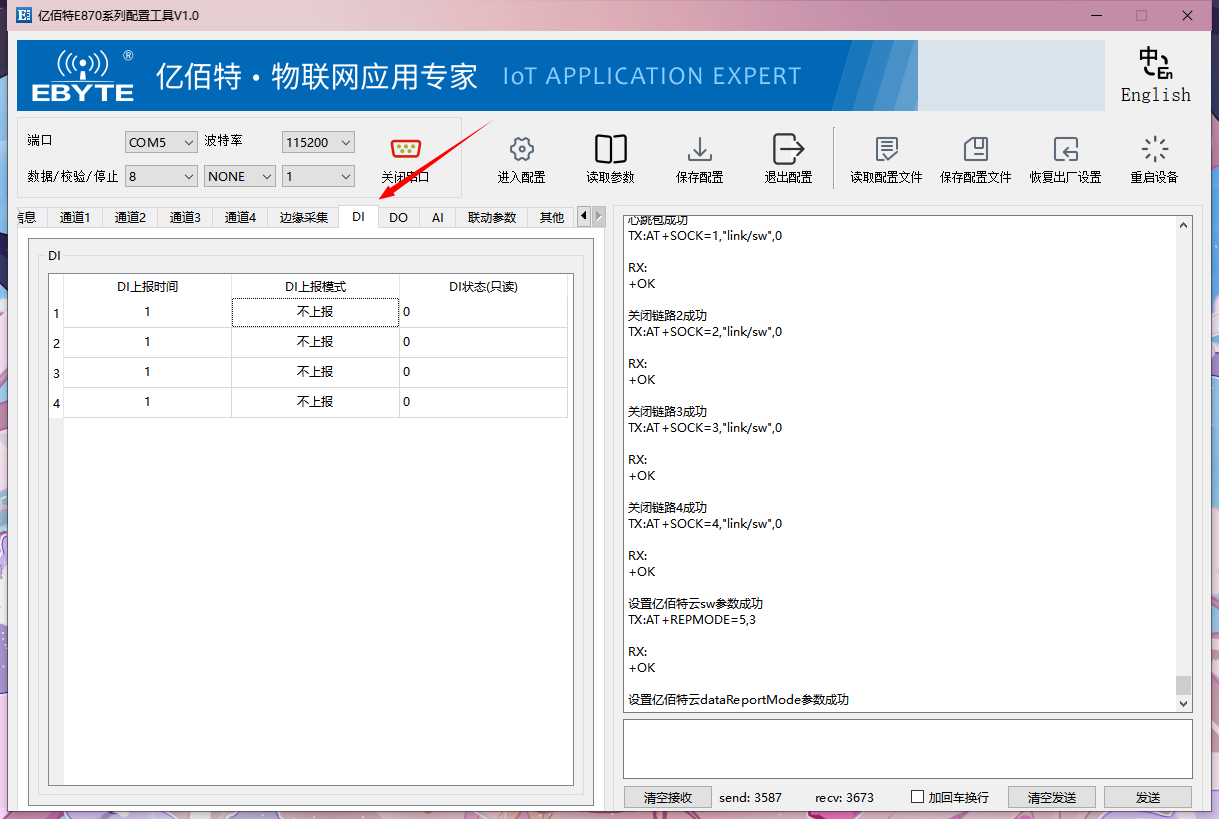Open the COM5 port dropdown
This screenshot has width=1219, height=819.
161,143
